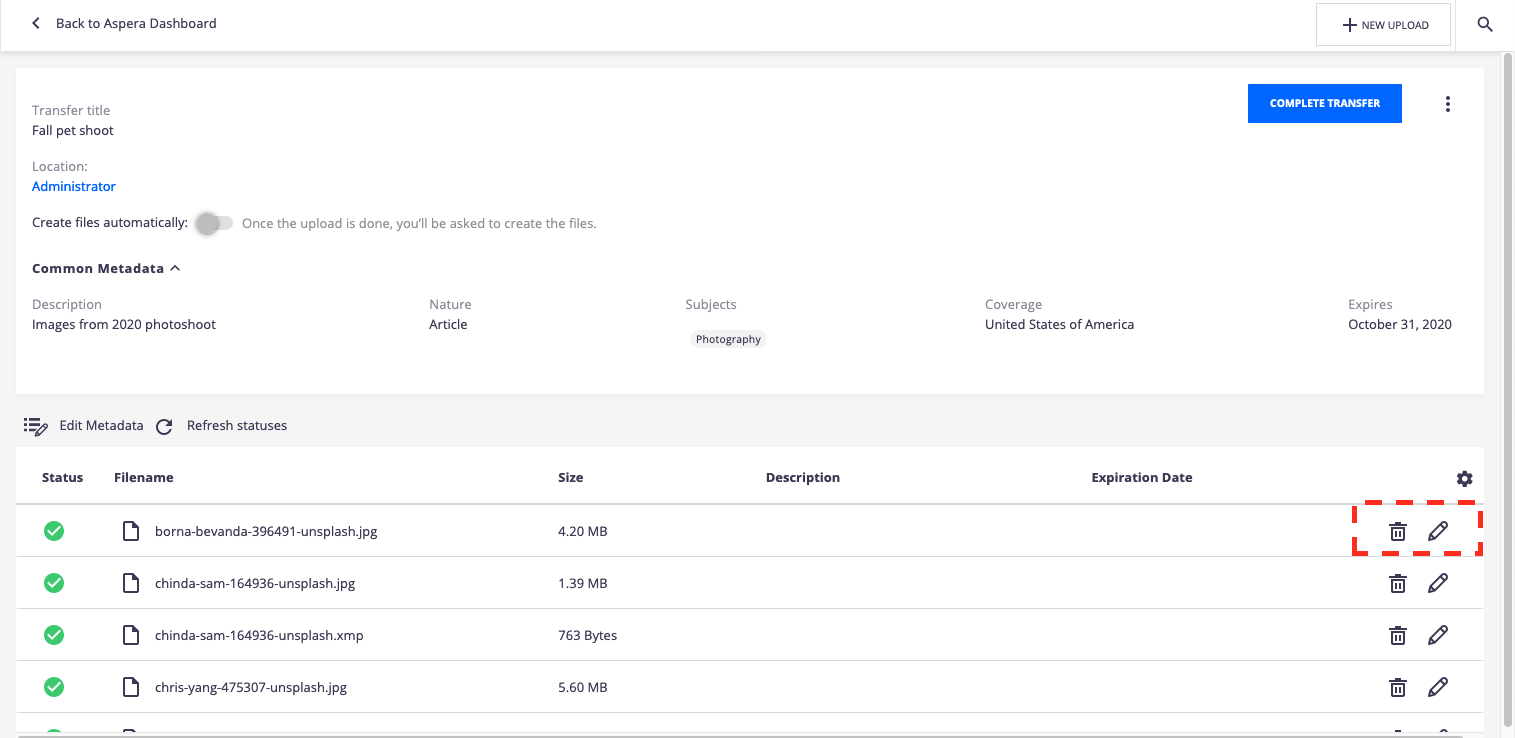Edit chris-yang-475307-unsplash.jpg with pencil icon
The height and width of the screenshot is (738, 1515).
tap(1438, 688)
